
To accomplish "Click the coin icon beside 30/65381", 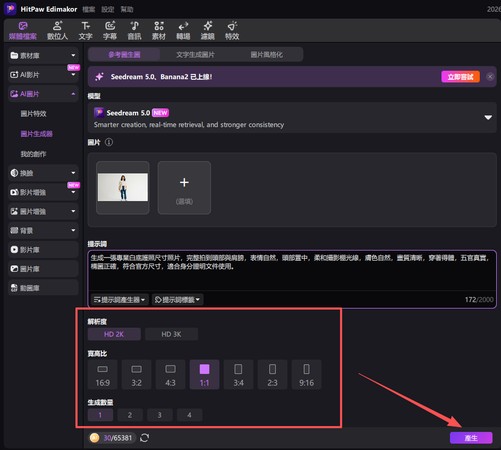I will (94, 438).
